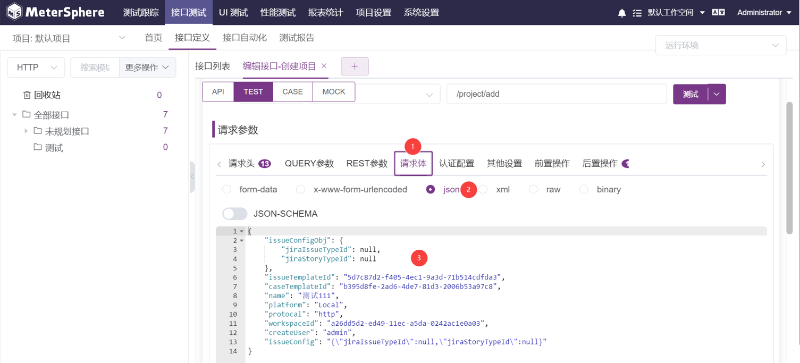Screen dimensions: 800x363
Task: Fold JSON line 1 in the editor
Action: (241, 231)
